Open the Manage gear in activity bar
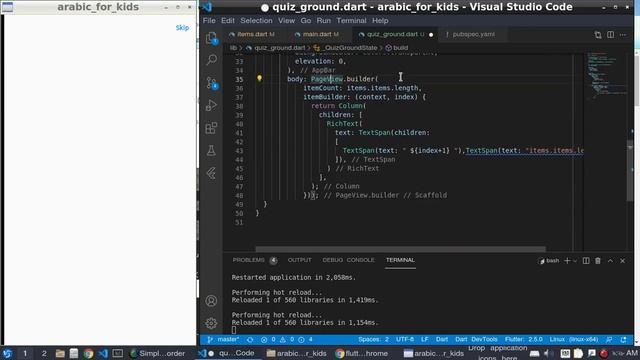The image size is (640, 360). pos(211,323)
